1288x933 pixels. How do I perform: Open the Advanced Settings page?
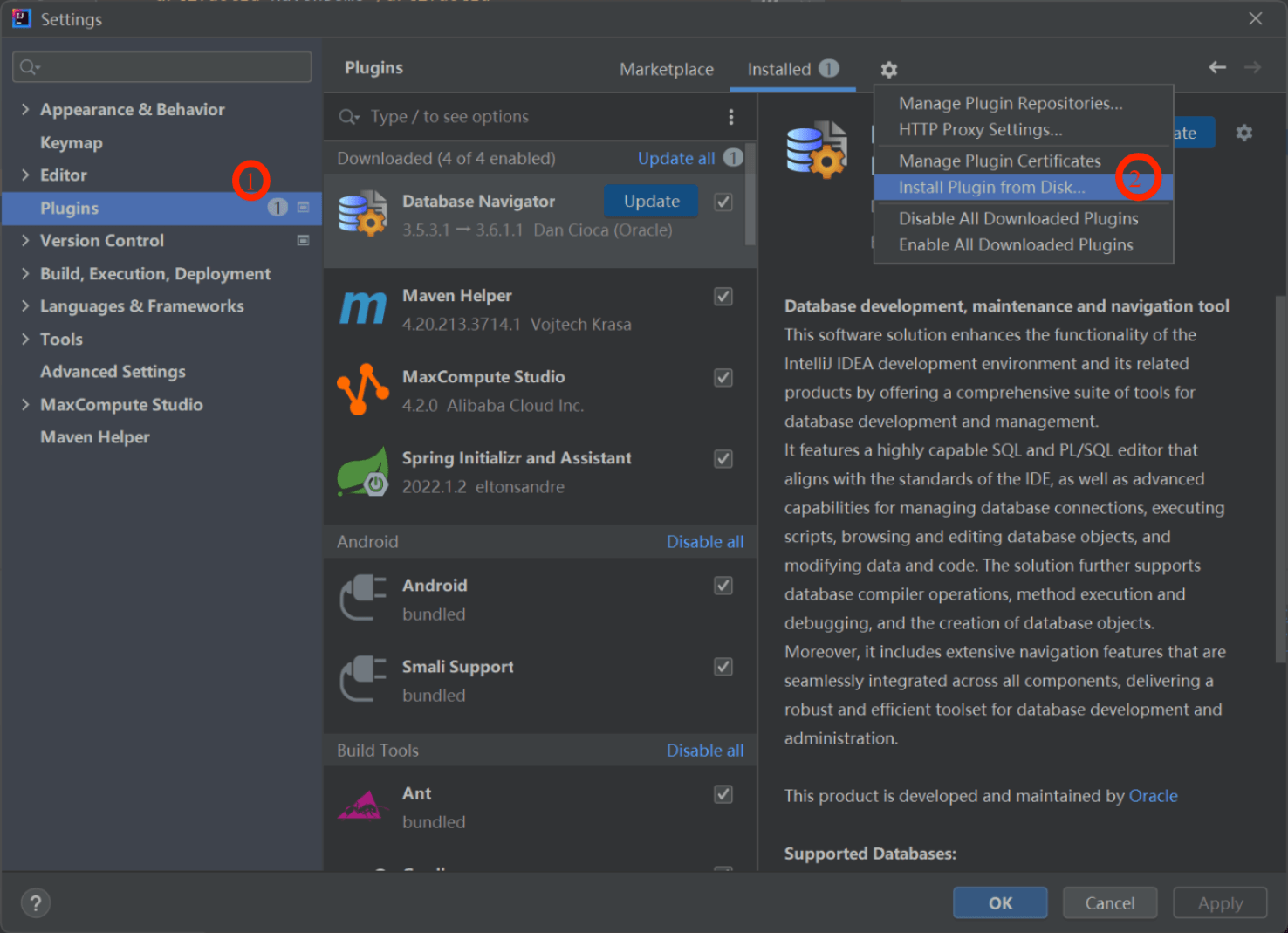click(113, 372)
